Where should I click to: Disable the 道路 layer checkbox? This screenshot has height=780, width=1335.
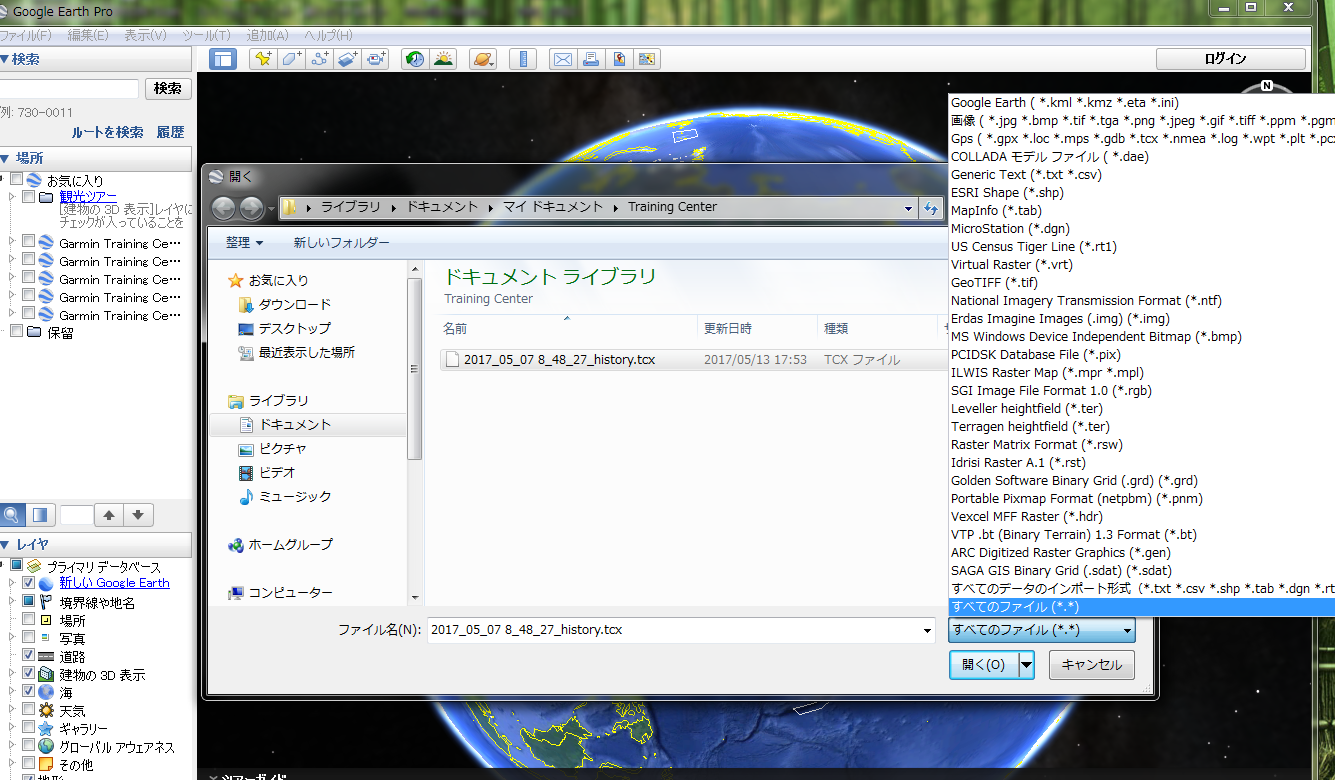(x=28, y=656)
